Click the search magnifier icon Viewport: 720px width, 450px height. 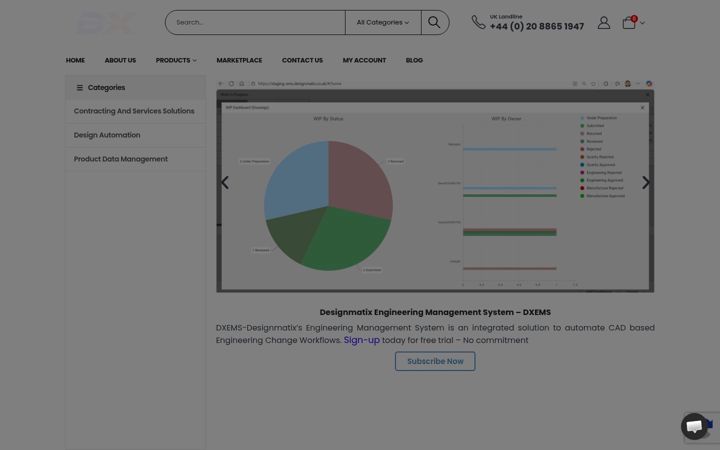click(434, 22)
